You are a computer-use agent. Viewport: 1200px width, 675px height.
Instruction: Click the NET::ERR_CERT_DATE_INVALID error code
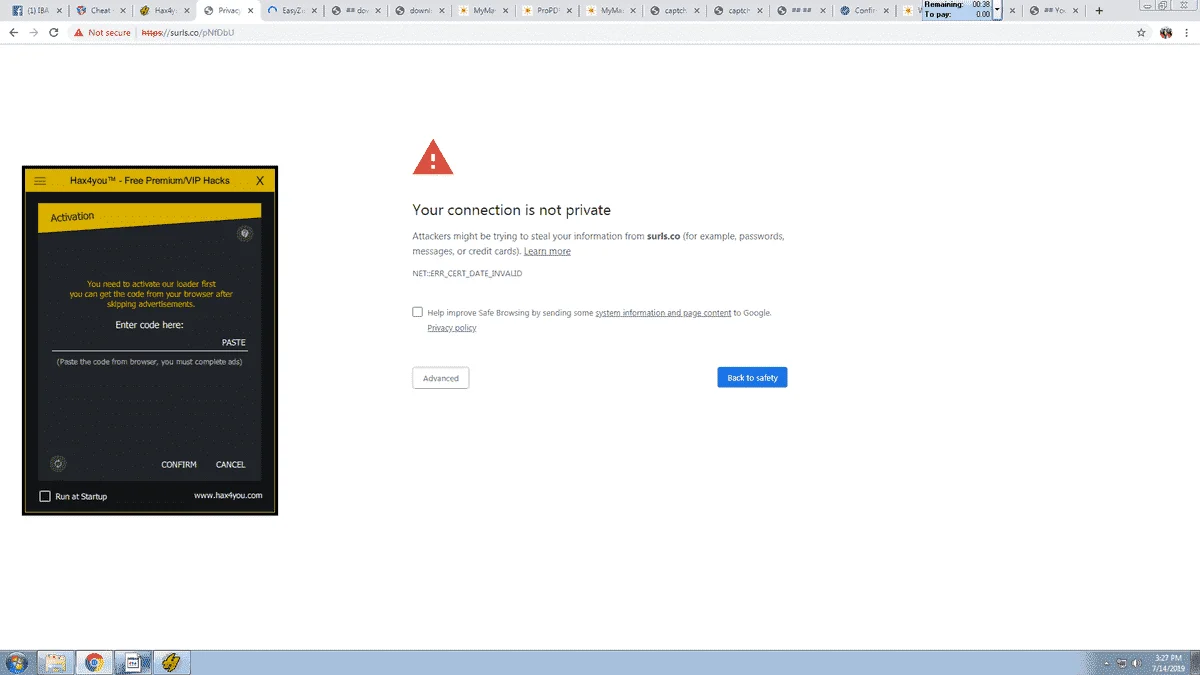(468, 273)
